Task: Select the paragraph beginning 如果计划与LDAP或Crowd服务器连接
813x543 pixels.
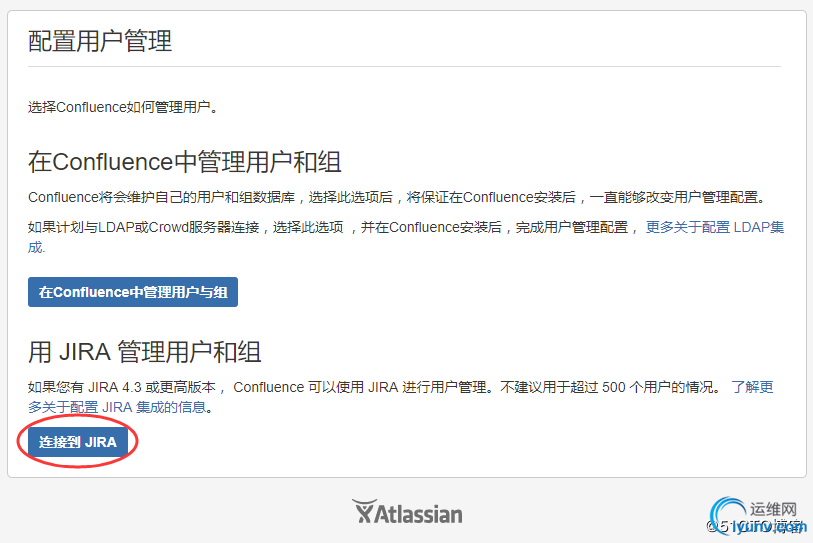Action: click(406, 237)
